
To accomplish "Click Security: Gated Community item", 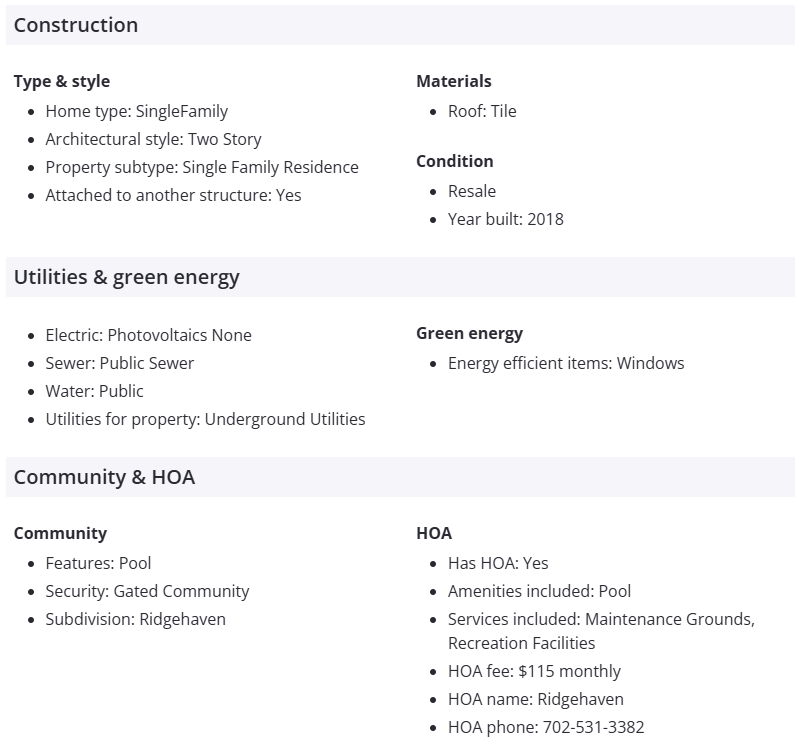I will (x=147, y=591).
